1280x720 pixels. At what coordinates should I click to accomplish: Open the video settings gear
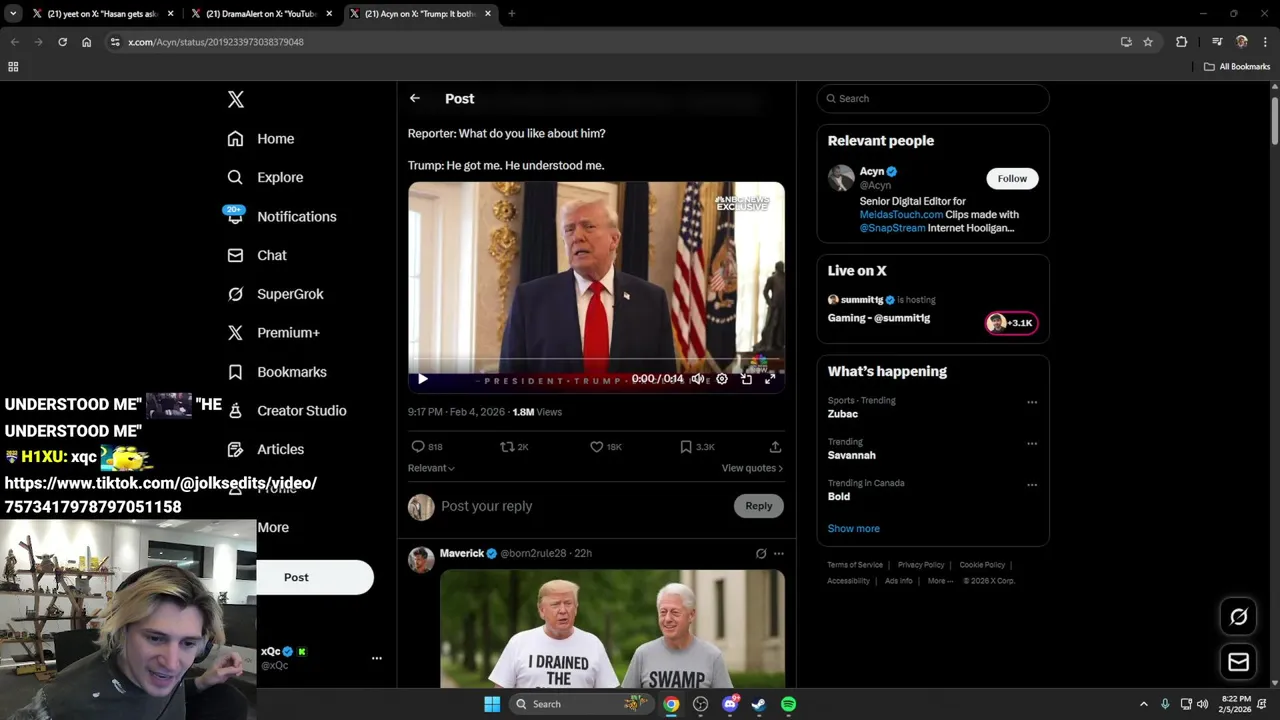[x=722, y=379]
